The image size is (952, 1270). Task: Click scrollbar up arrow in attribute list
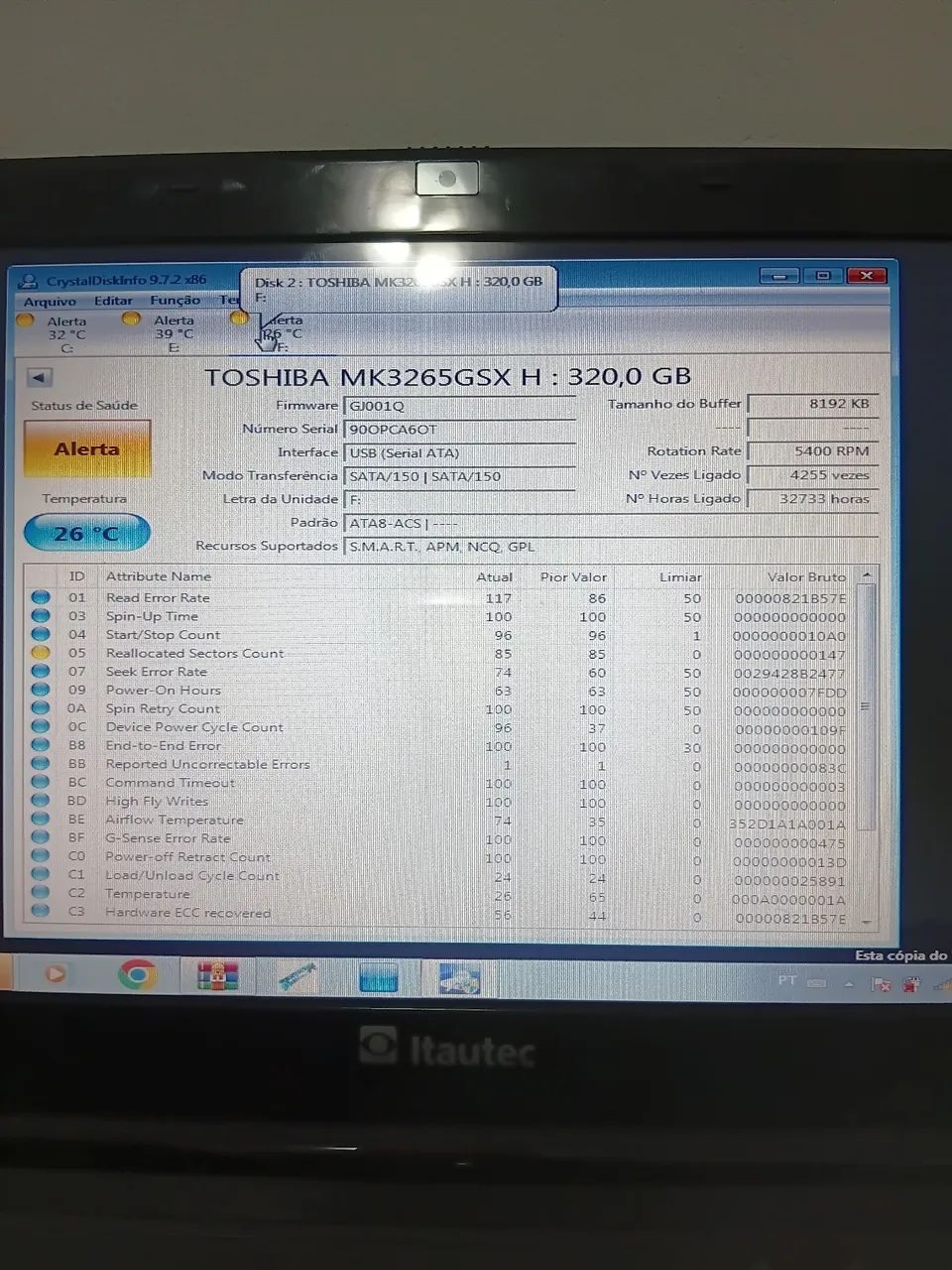click(x=867, y=575)
